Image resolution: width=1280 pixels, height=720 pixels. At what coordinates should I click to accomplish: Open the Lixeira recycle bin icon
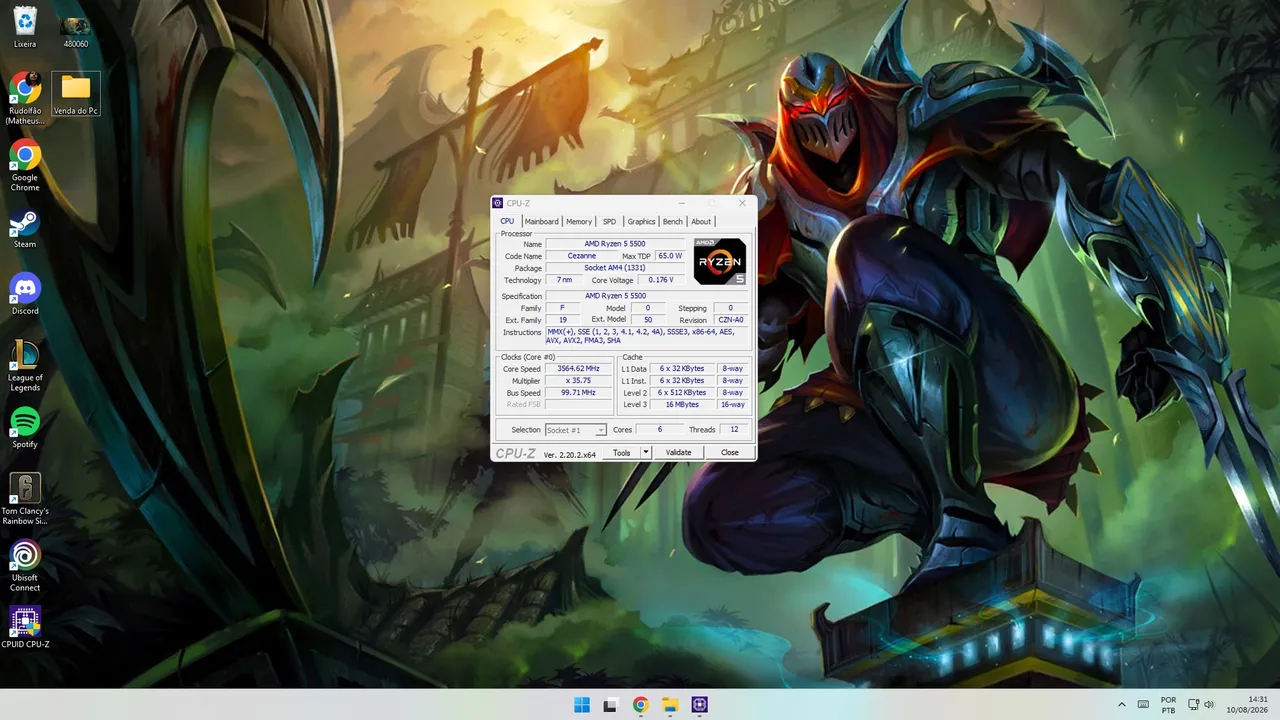(25, 28)
